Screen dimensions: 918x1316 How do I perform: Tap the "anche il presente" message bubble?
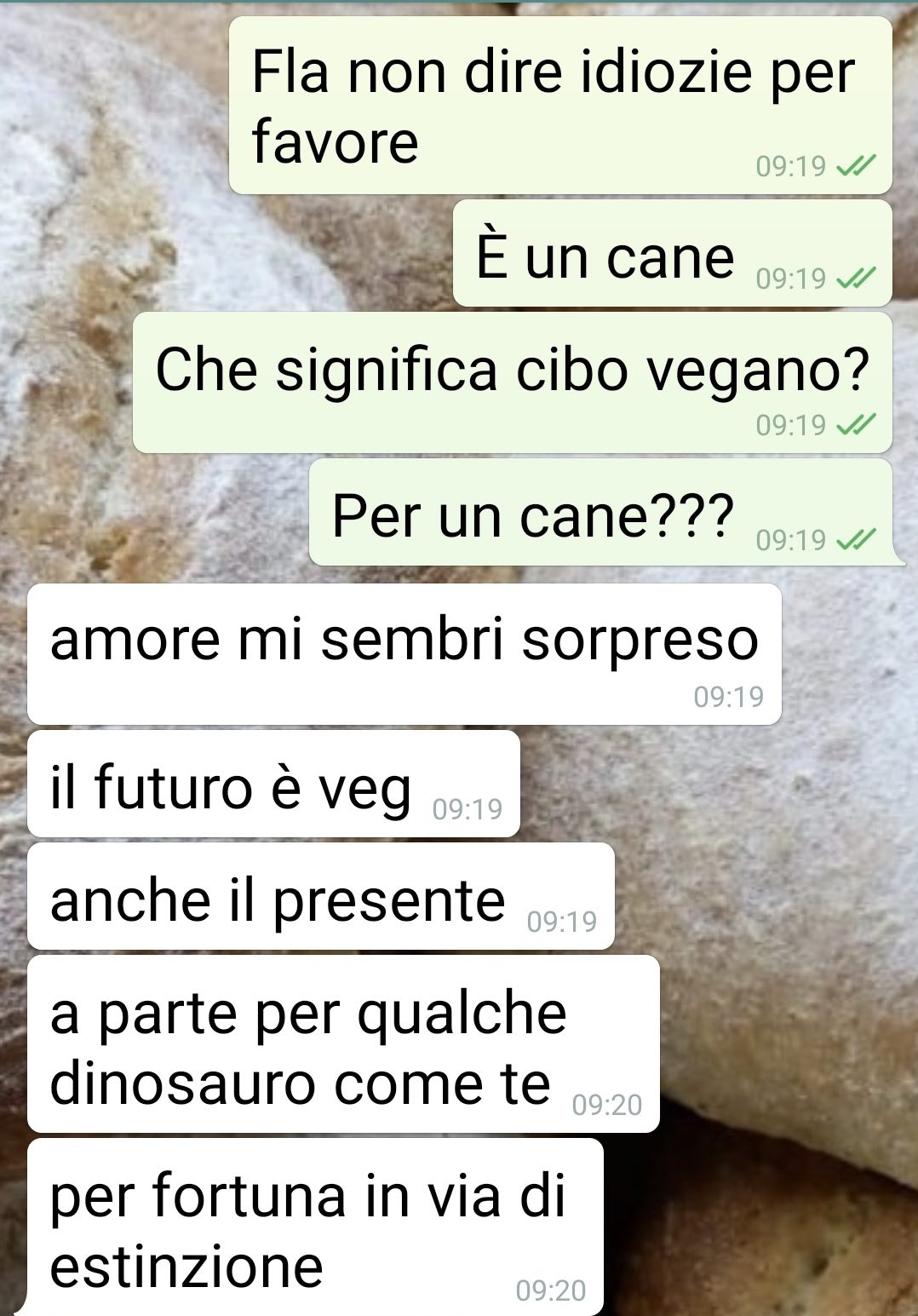tap(321, 896)
